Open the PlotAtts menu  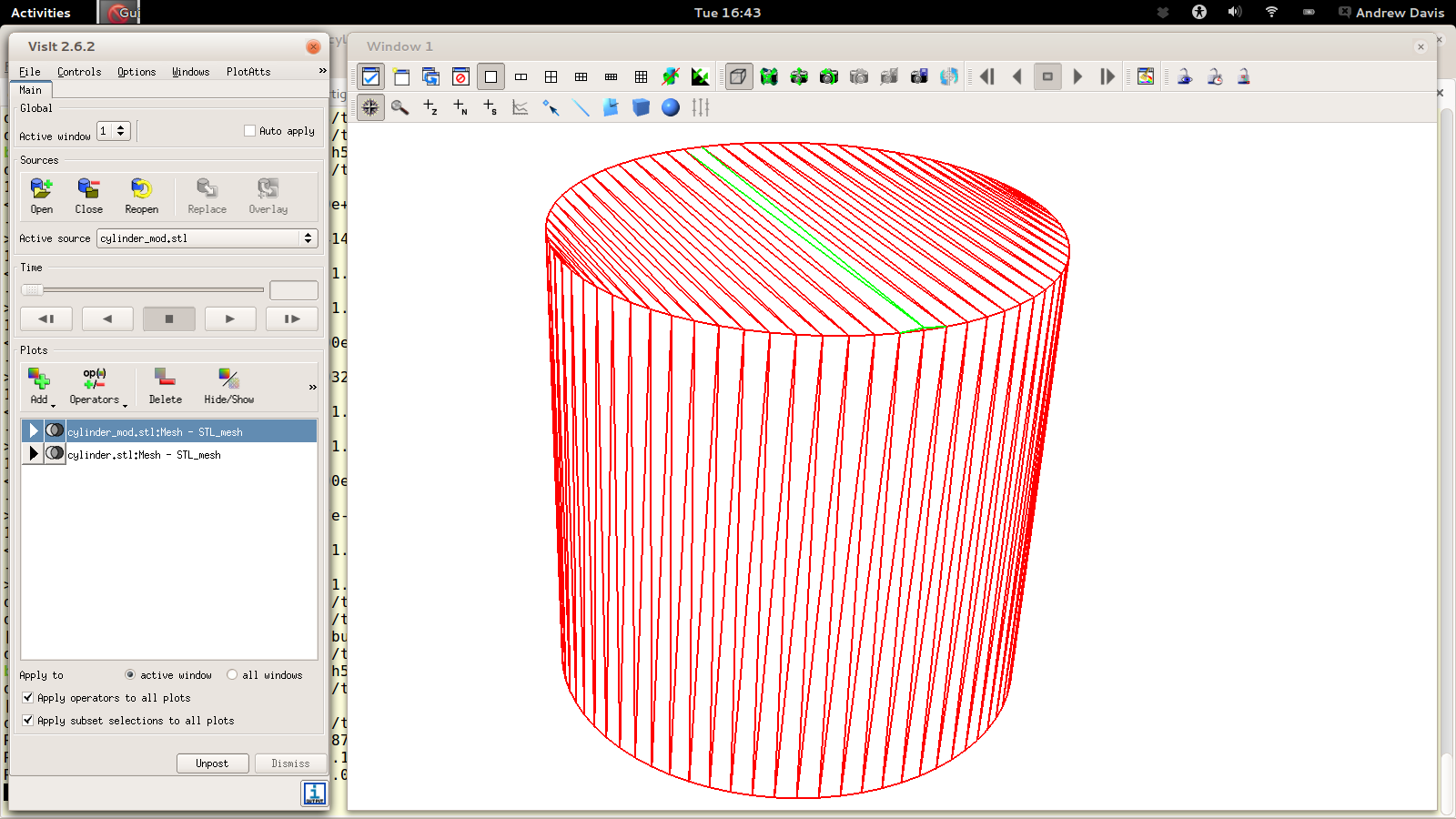tap(248, 72)
